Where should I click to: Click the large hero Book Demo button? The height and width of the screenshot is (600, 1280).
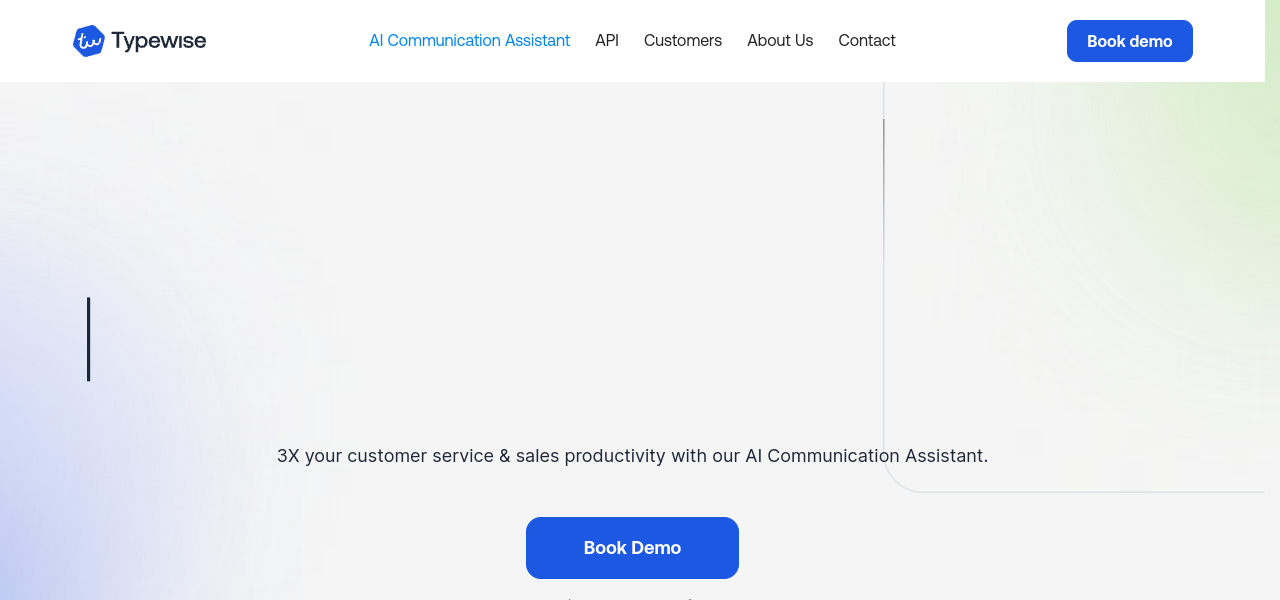(x=632, y=548)
